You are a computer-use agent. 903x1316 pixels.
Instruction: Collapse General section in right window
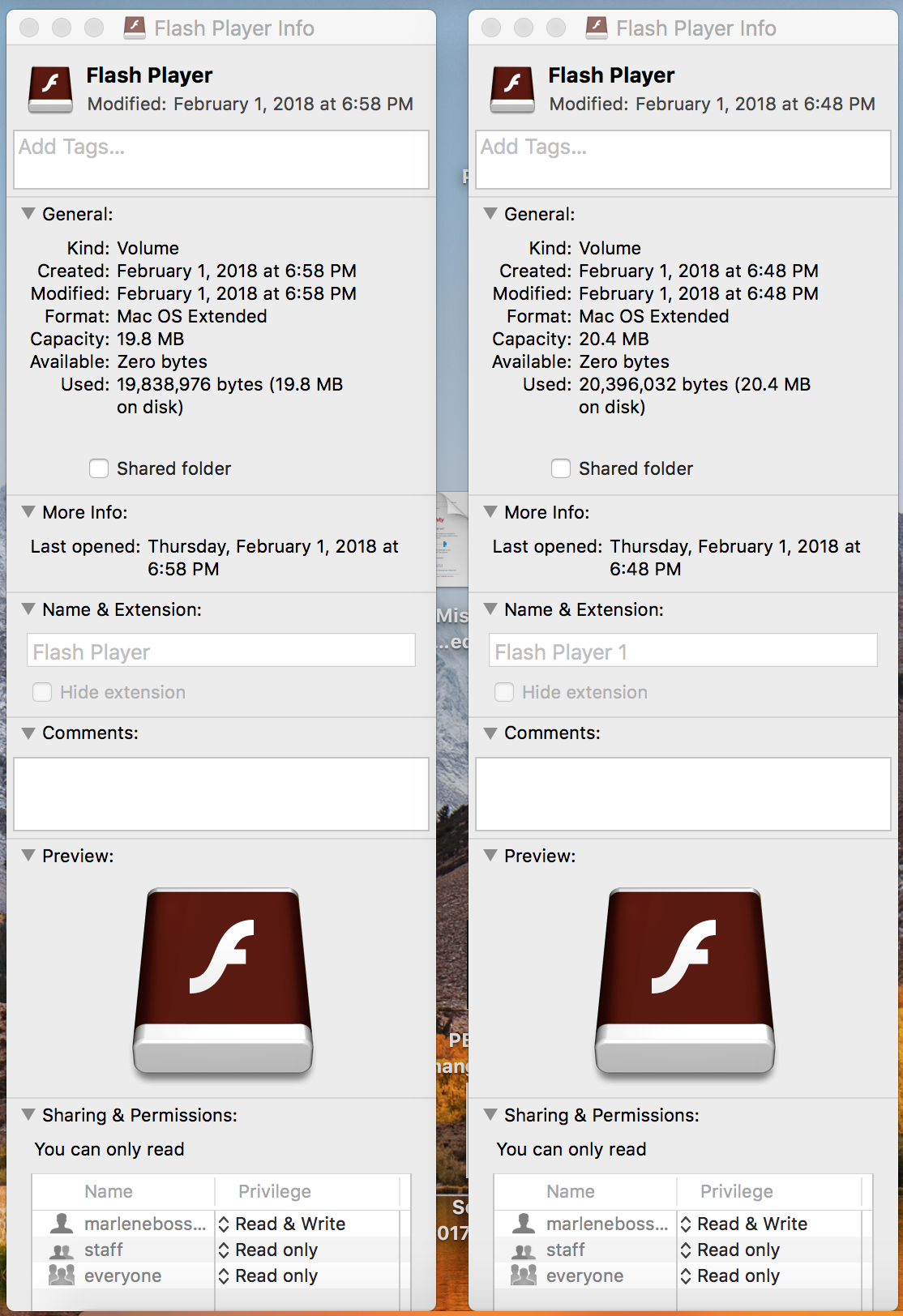tap(490, 214)
